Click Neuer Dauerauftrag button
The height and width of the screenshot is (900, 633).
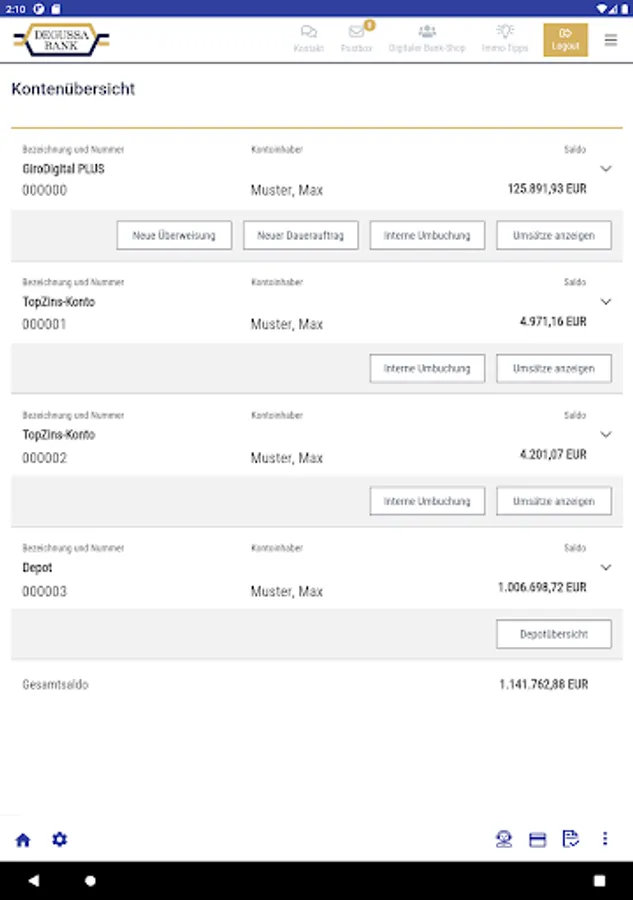point(301,235)
